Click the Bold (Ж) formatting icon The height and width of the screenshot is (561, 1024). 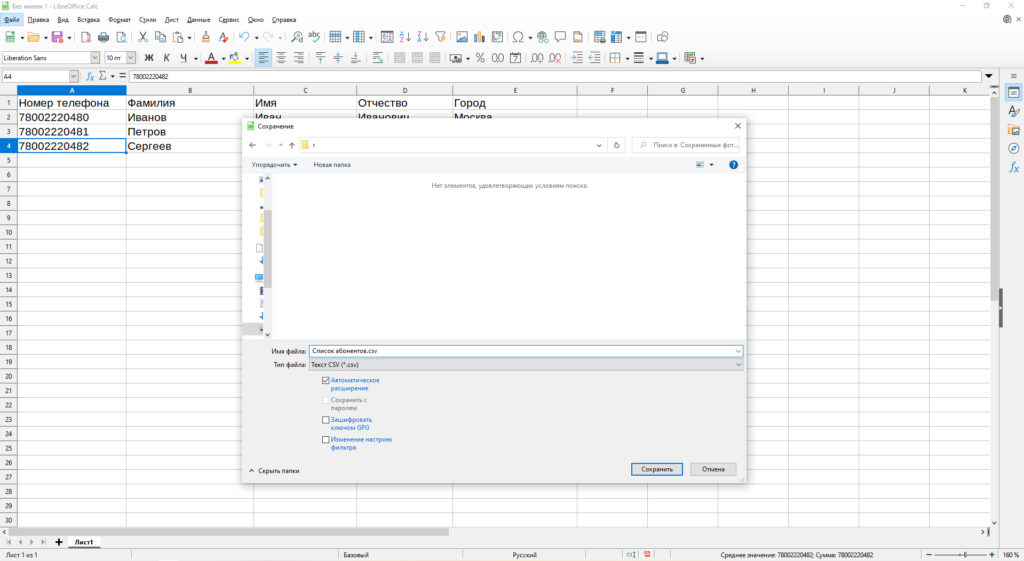coord(149,58)
